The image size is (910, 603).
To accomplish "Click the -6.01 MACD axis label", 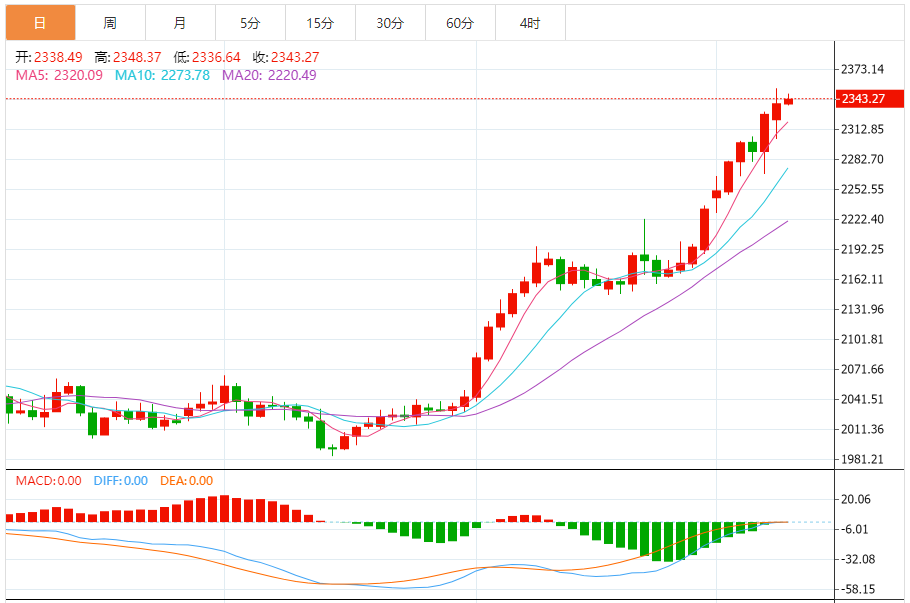I will pos(855,529).
